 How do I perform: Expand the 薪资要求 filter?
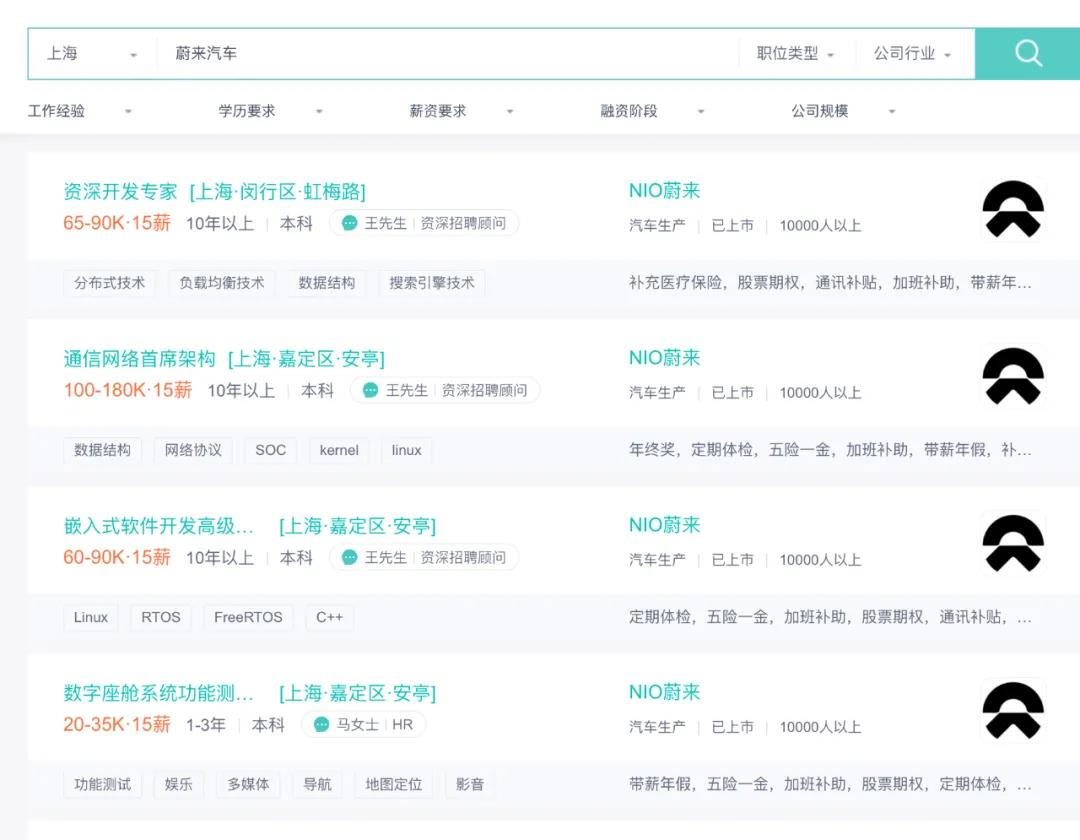[x=461, y=111]
